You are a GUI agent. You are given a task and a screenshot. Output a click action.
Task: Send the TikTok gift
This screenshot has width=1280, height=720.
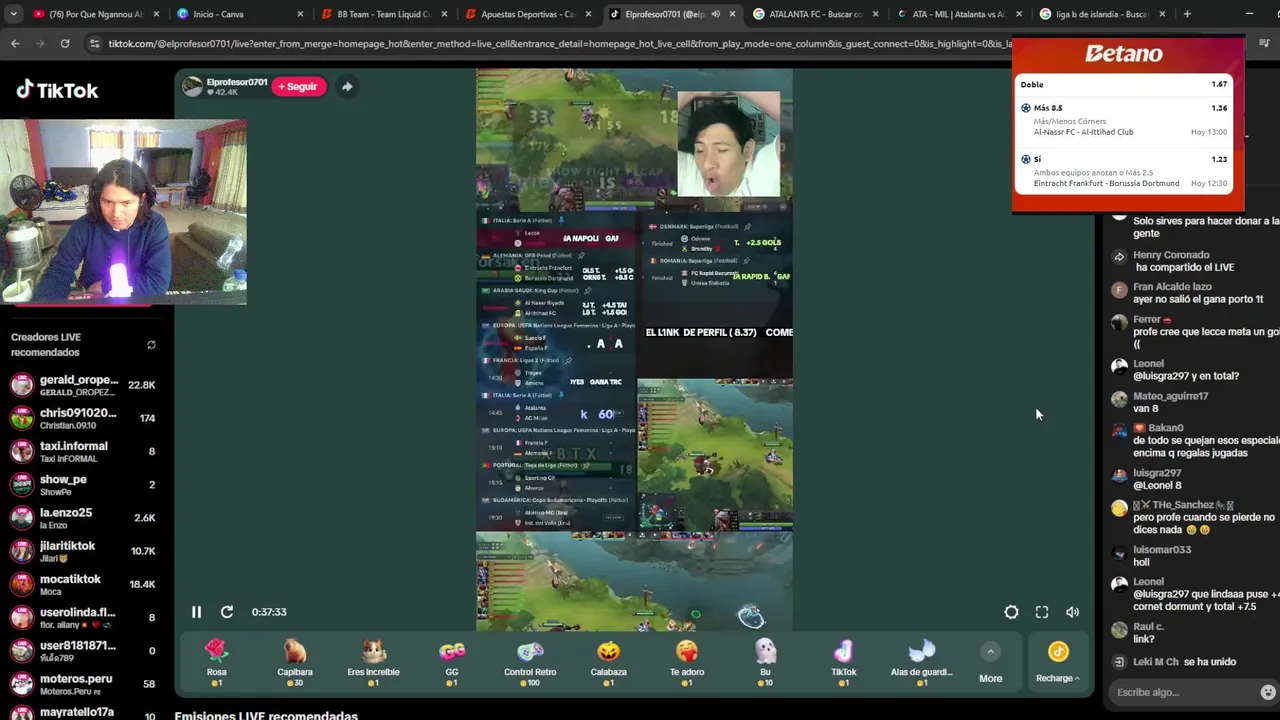point(843,662)
